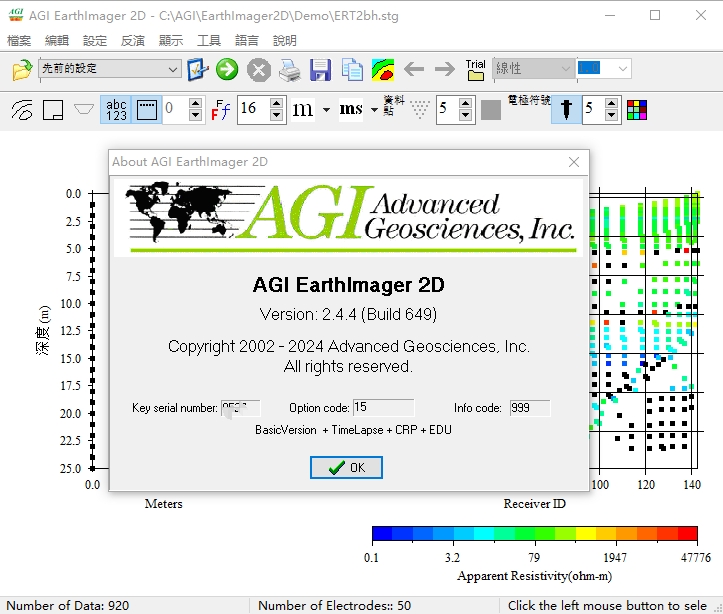
Task: Maximize the EarthImager 2D window
Action: click(x=655, y=15)
